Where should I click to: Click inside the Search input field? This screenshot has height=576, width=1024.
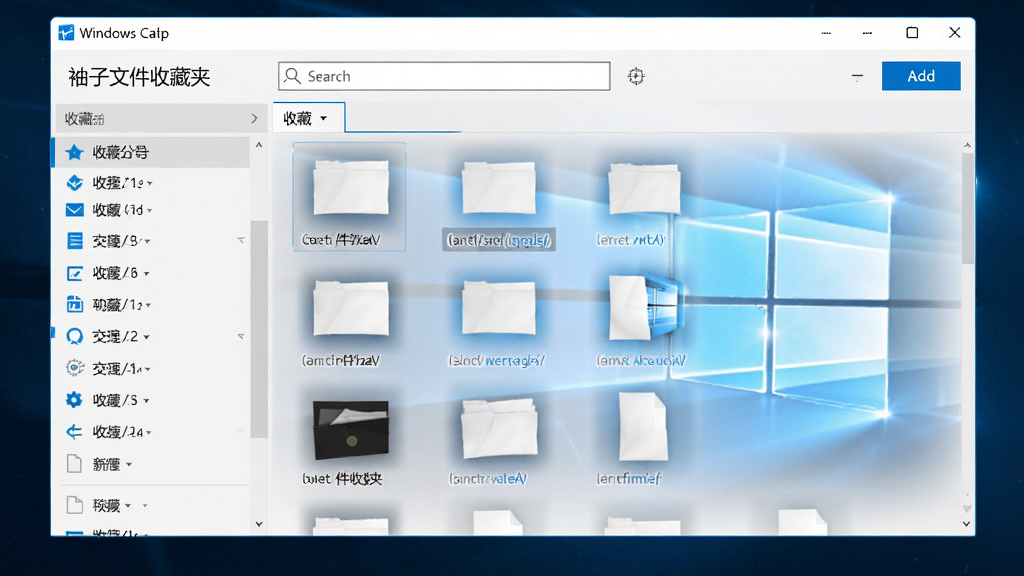coord(444,76)
